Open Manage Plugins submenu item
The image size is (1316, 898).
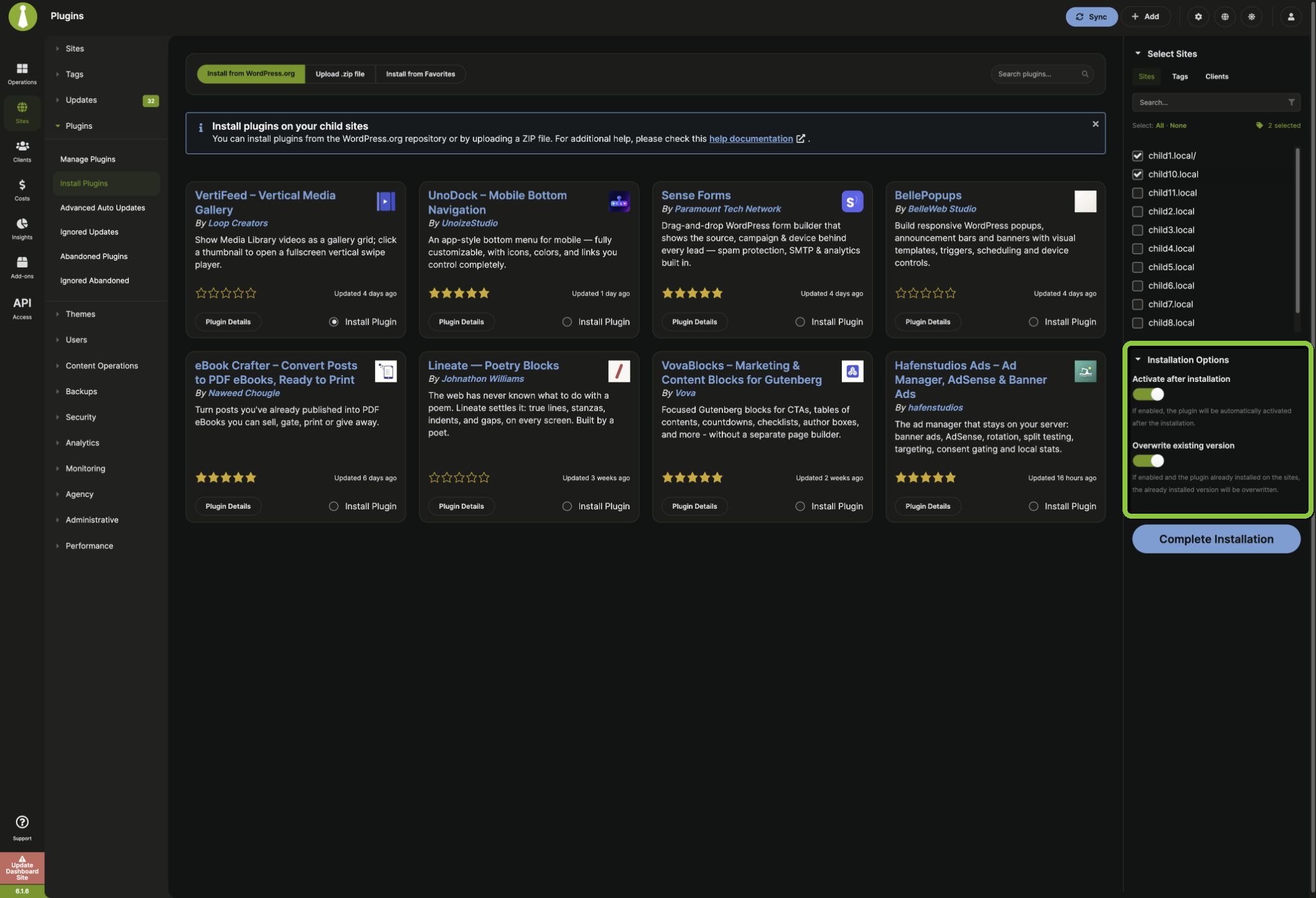(x=88, y=159)
